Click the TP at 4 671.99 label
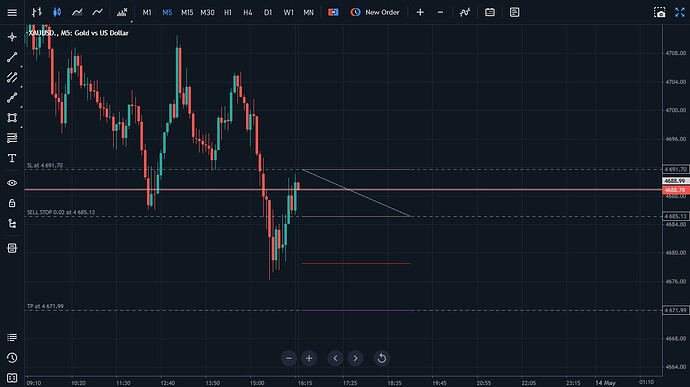 point(45,306)
